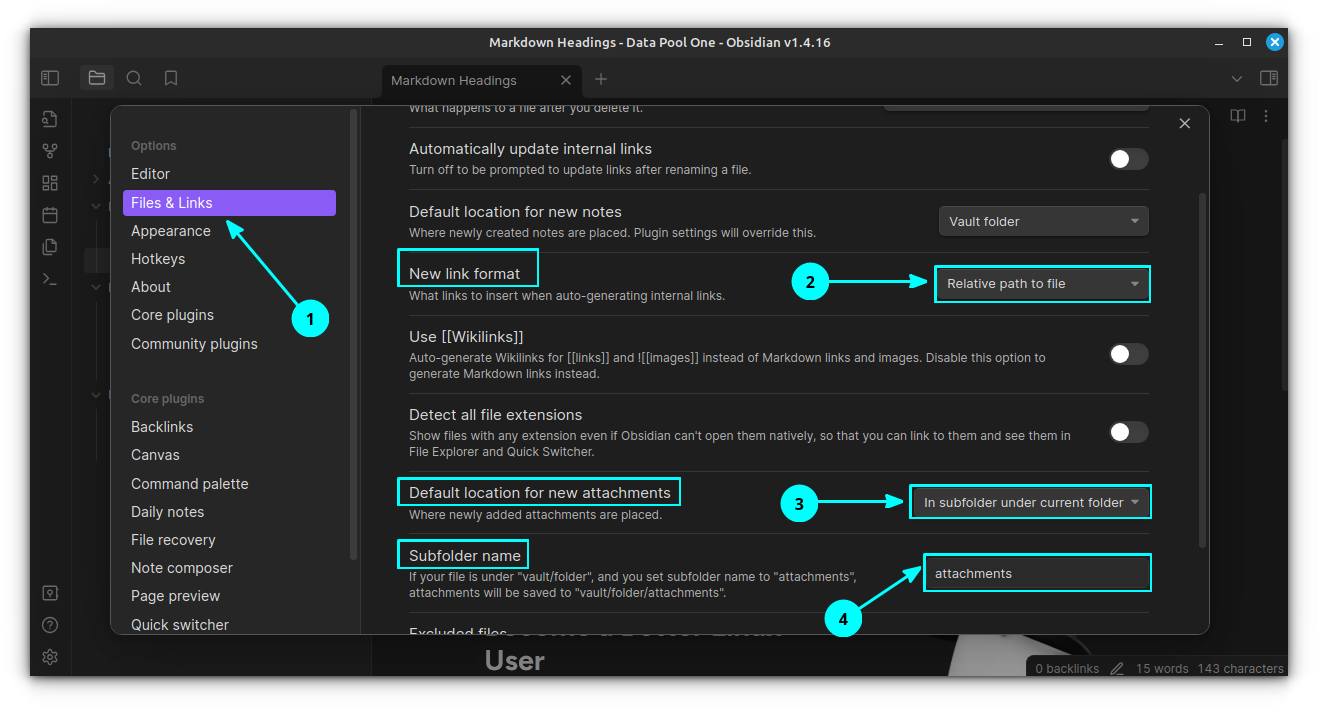Open the reading view book icon
This screenshot has width=1318, height=708.
[x=1238, y=115]
